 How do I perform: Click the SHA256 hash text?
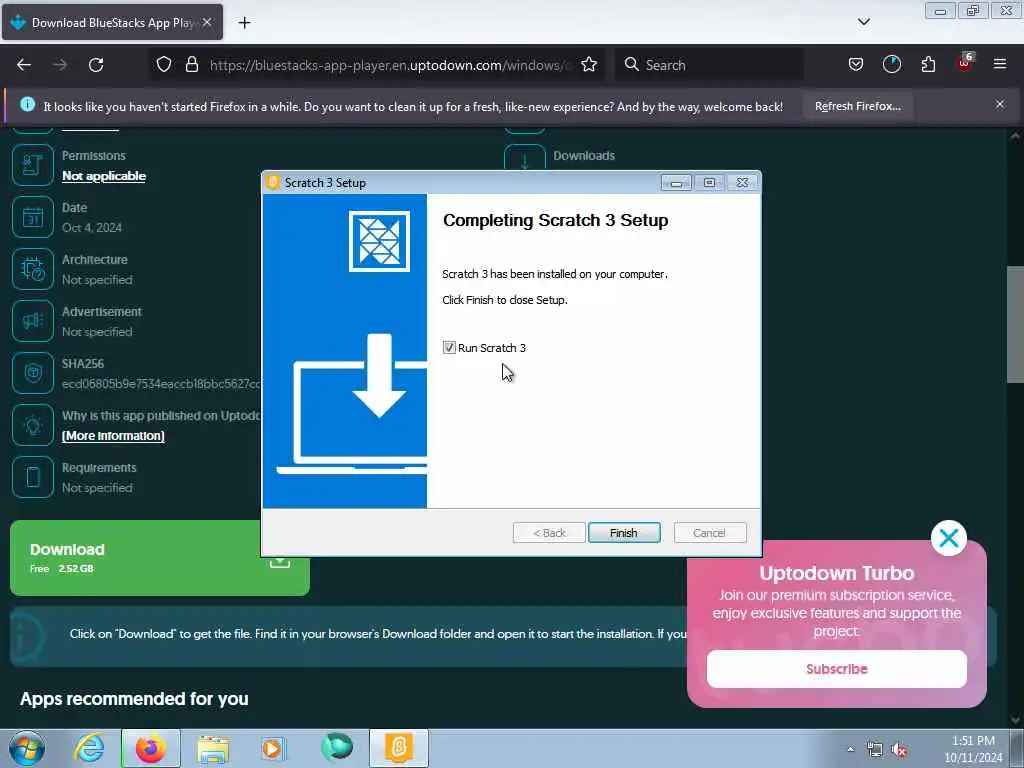pos(161,384)
